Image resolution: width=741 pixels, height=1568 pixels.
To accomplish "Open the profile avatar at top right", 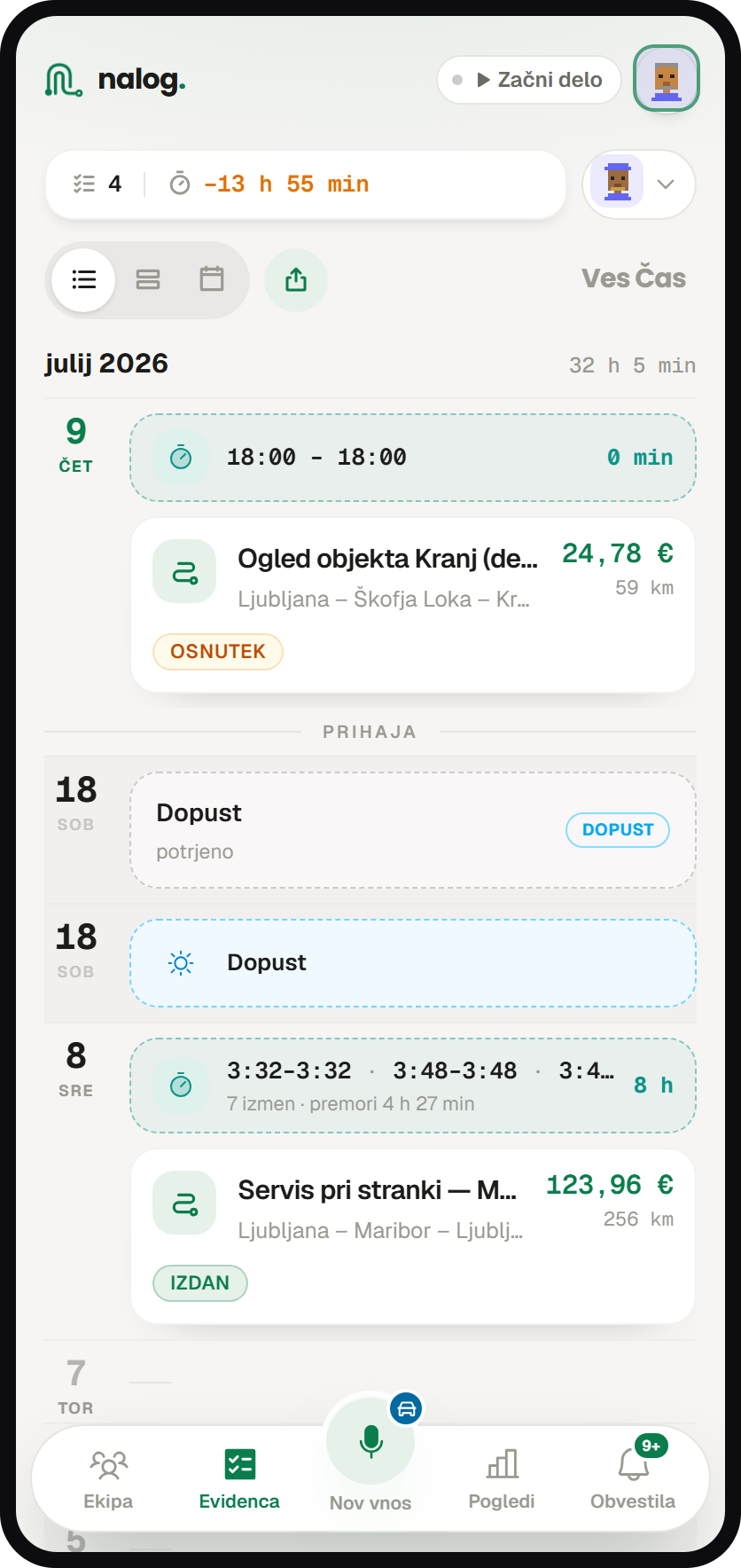I will click(x=667, y=79).
